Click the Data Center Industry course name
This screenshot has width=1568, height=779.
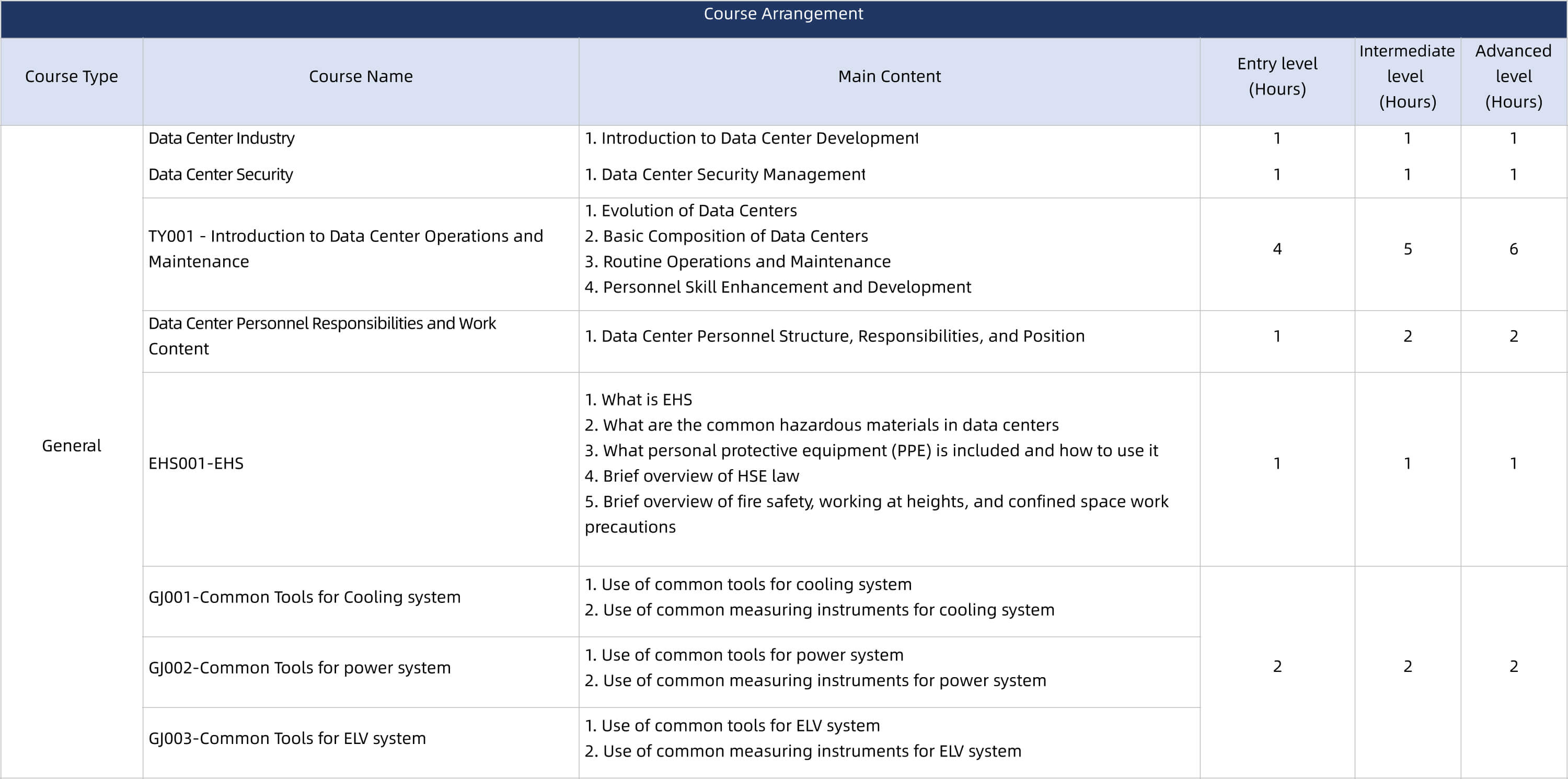(x=222, y=139)
